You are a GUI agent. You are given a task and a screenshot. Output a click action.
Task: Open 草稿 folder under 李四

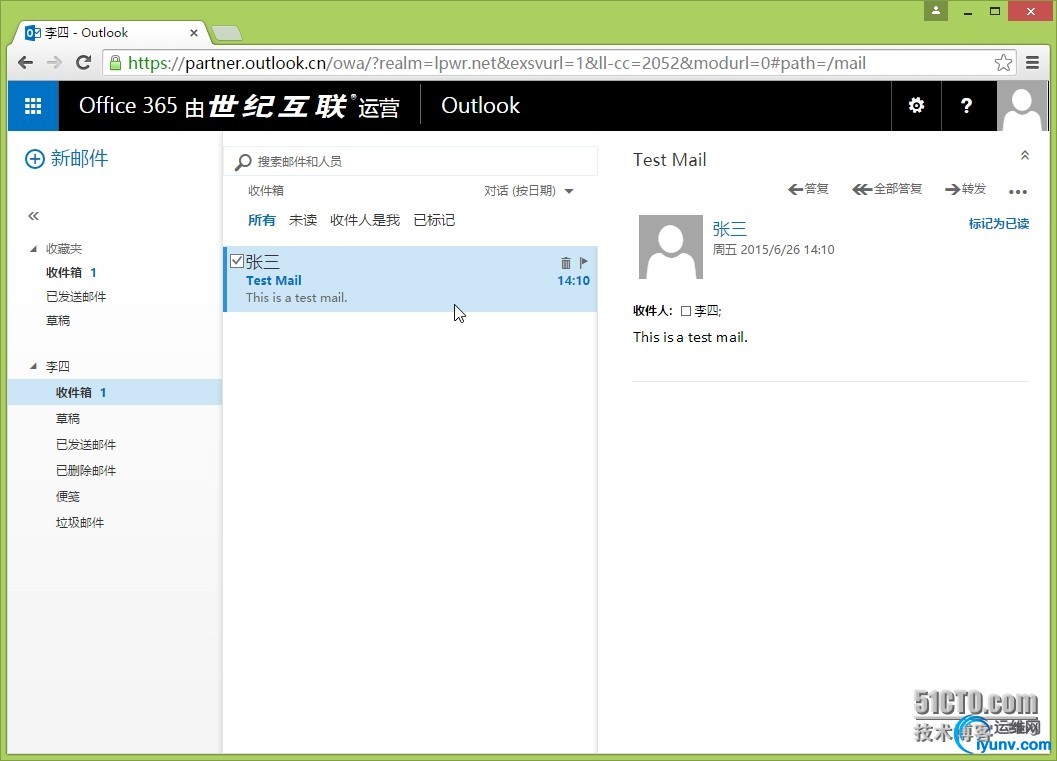(67, 419)
